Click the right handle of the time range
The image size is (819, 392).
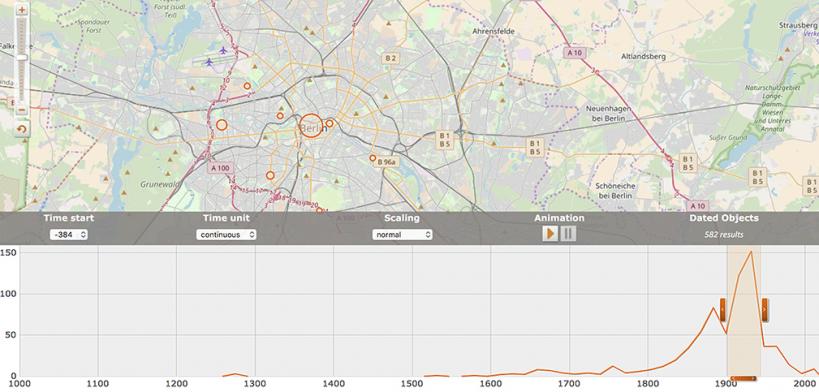pyautogui.click(x=764, y=310)
